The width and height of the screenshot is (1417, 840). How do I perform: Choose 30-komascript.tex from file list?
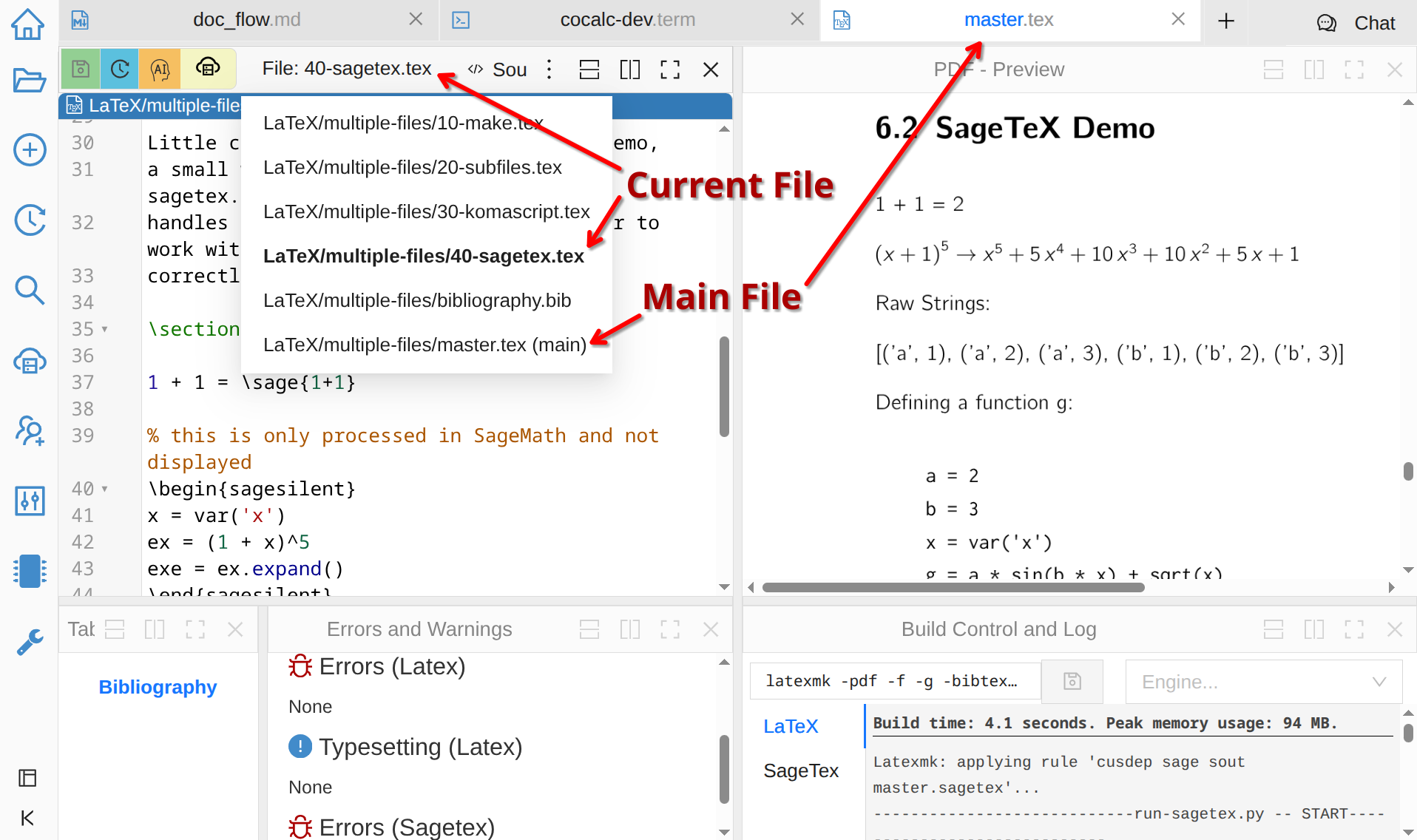(x=427, y=212)
